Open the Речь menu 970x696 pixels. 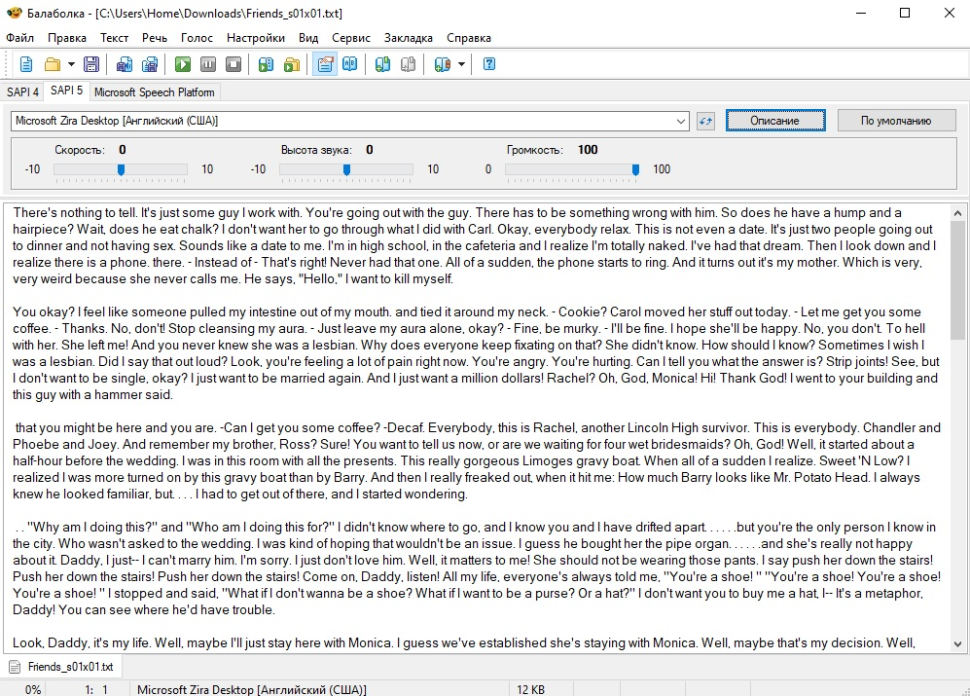pyautogui.click(x=155, y=38)
